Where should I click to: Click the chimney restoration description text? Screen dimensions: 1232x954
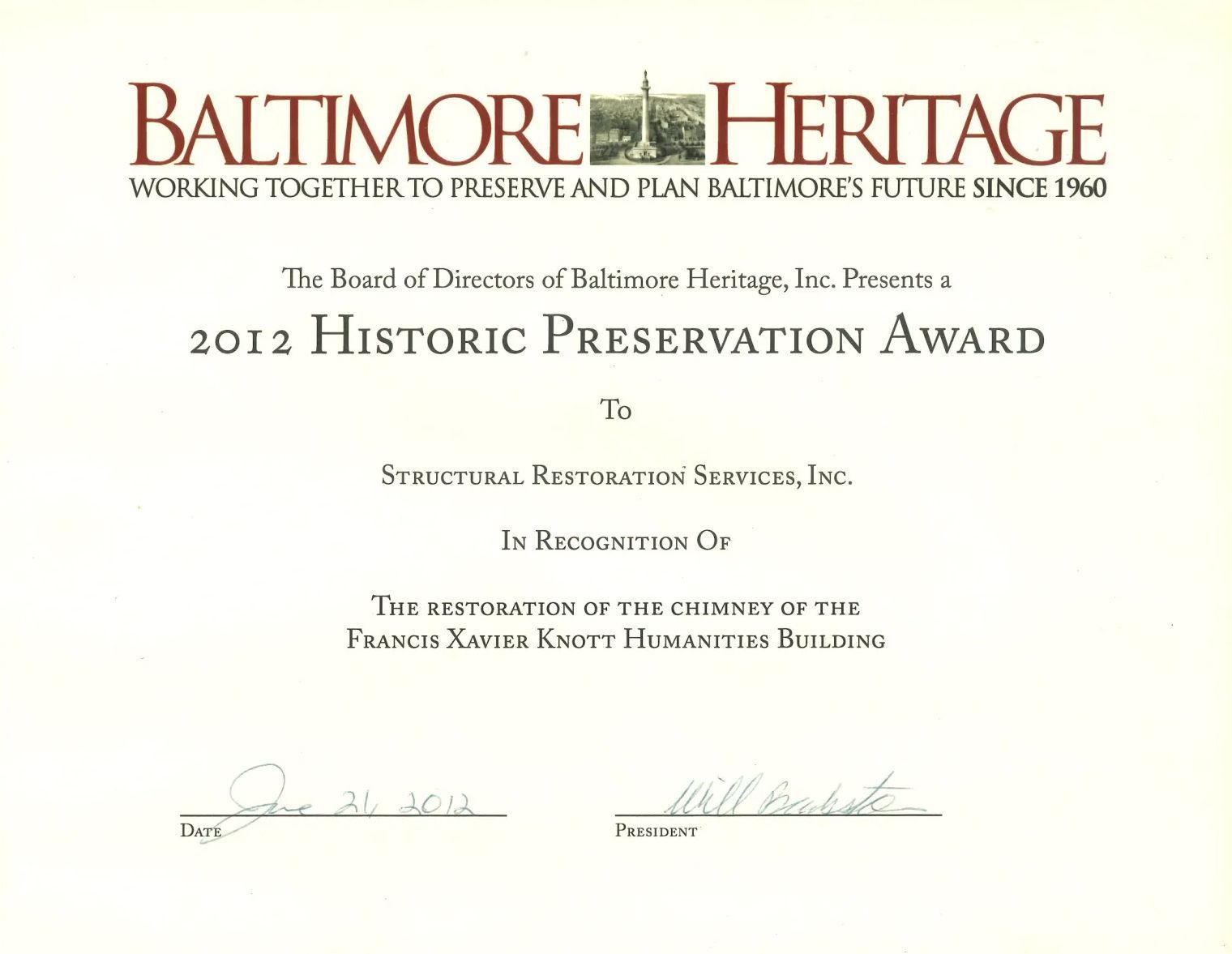click(616, 605)
